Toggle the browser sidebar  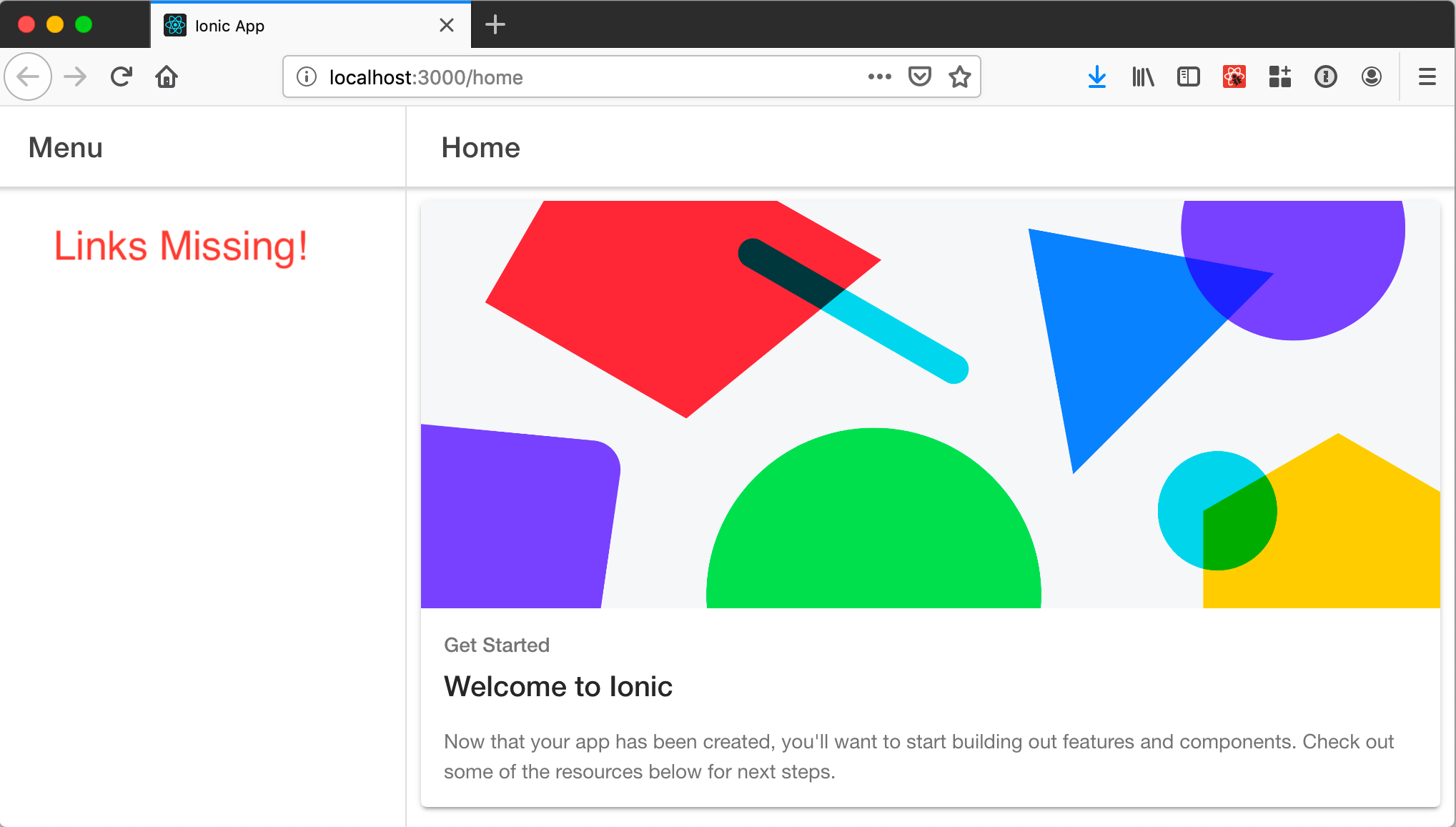(1189, 76)
